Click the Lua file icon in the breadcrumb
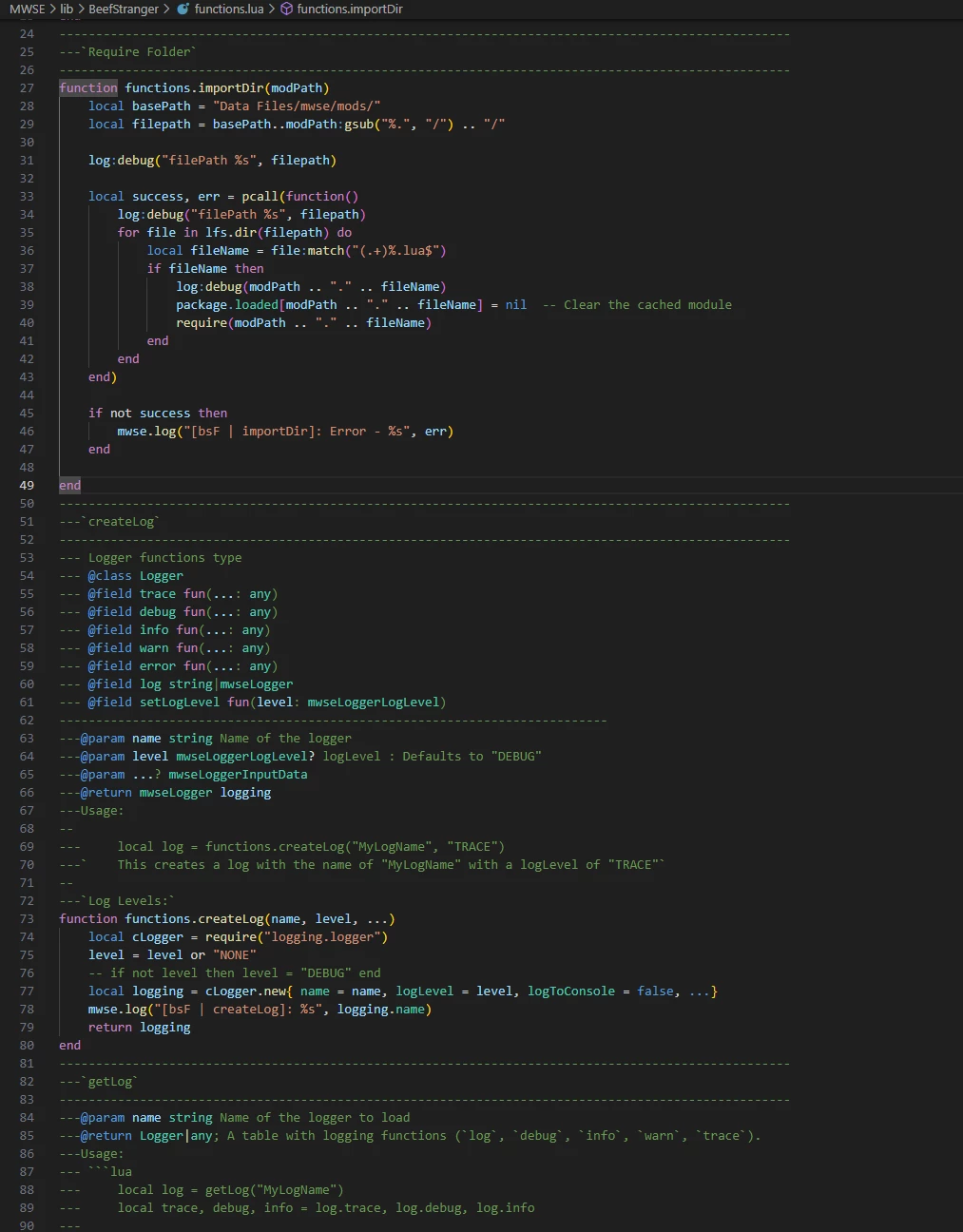 coord(183,9)
